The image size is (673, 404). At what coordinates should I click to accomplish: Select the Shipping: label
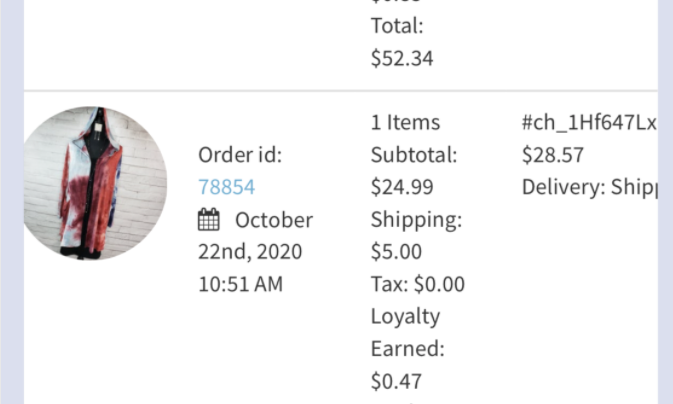pos(416,220)
